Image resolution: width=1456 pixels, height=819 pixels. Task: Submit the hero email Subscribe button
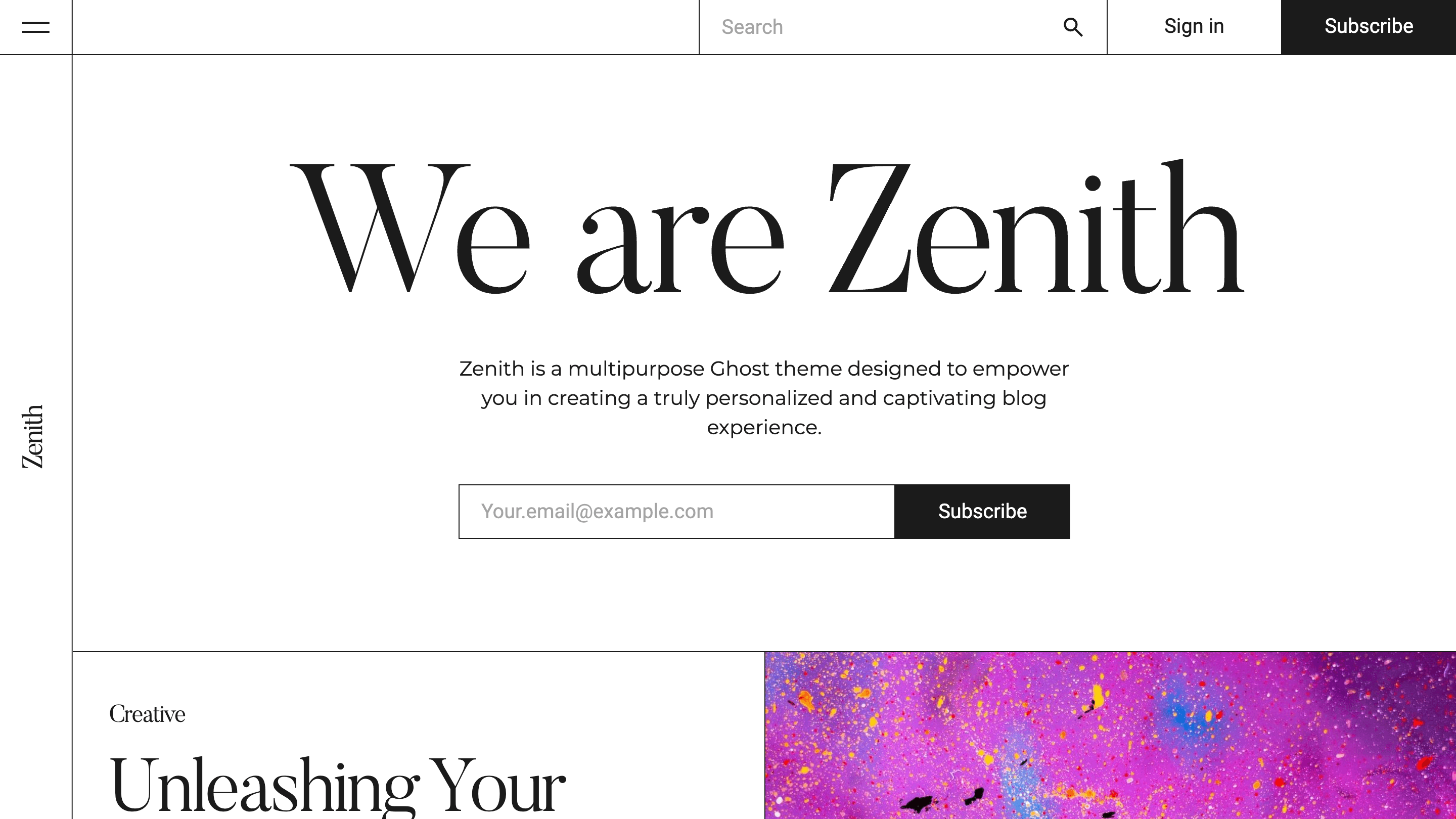coord(982,512)
